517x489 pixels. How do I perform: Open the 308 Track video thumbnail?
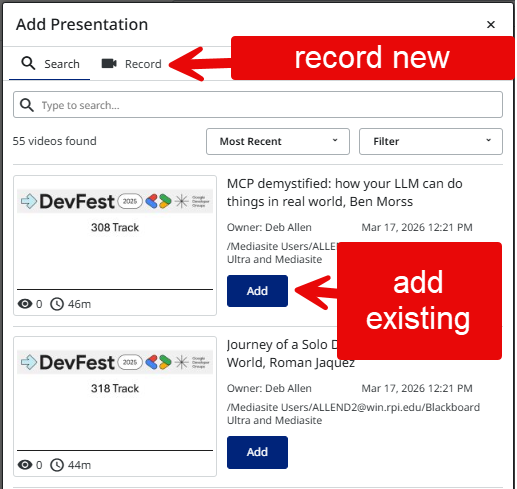(x=115, y=245)
